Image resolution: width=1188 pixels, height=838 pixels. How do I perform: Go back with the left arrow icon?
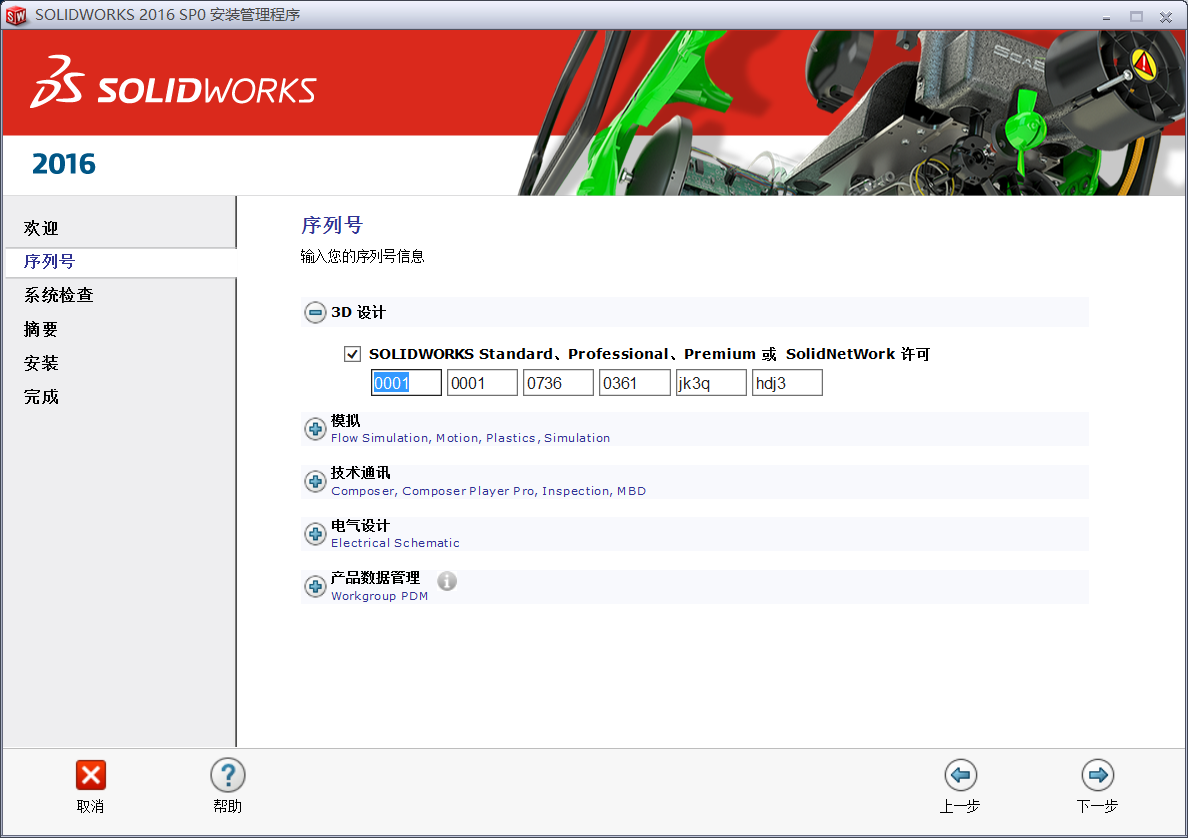click(x=961, y=774)
